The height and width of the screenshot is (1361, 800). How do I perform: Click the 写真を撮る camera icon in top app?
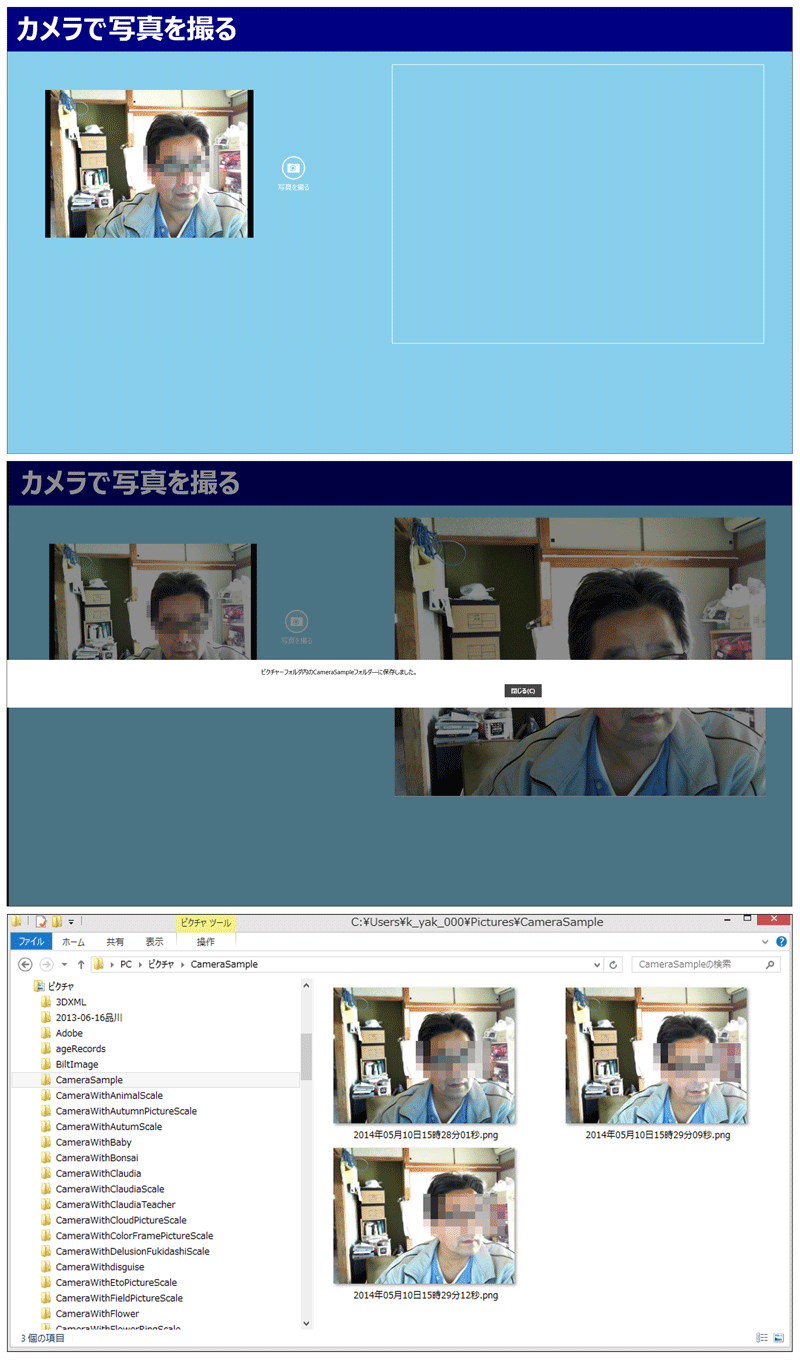tap(293, 168)
